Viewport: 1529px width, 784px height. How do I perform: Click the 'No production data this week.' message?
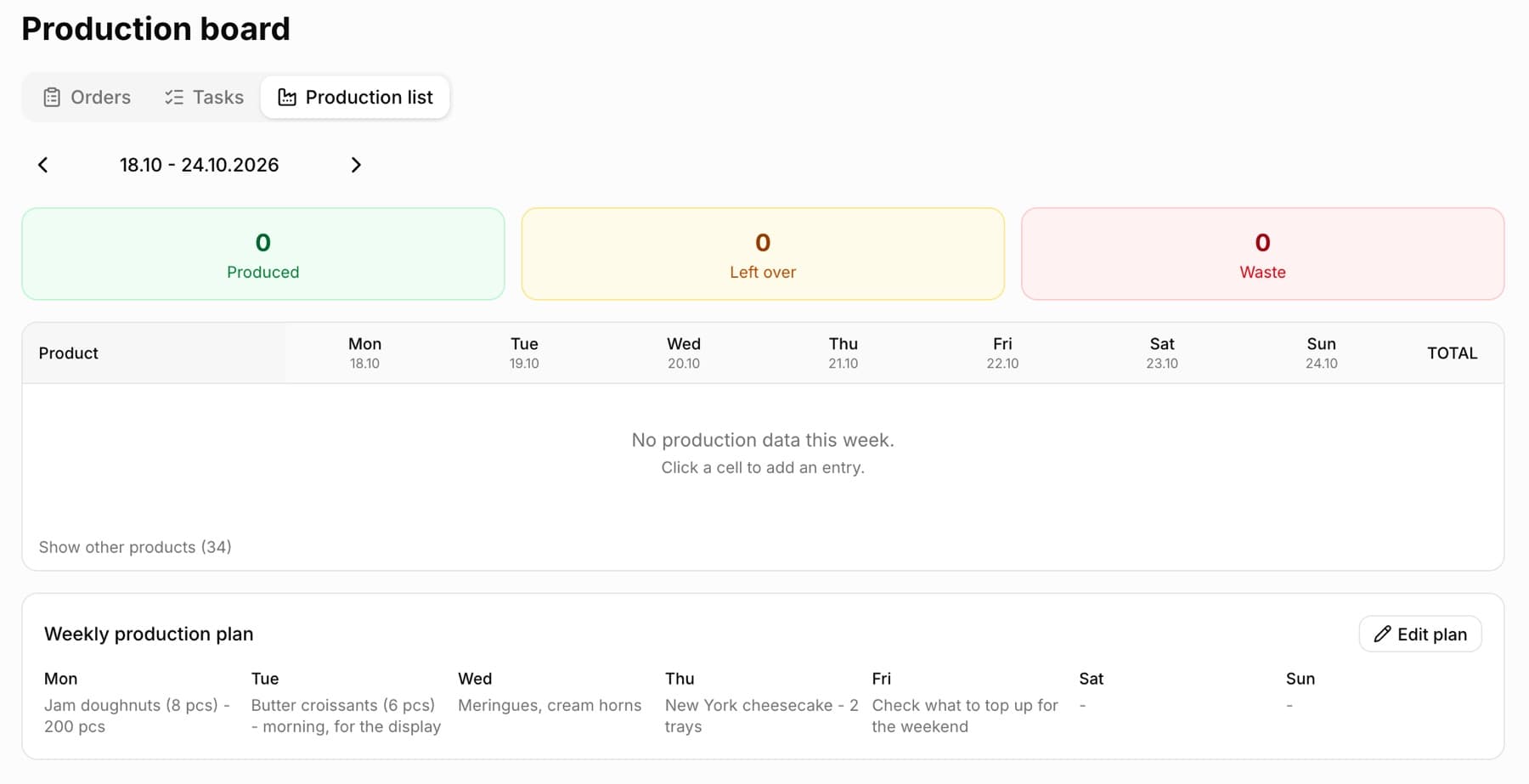pos(763,440)
